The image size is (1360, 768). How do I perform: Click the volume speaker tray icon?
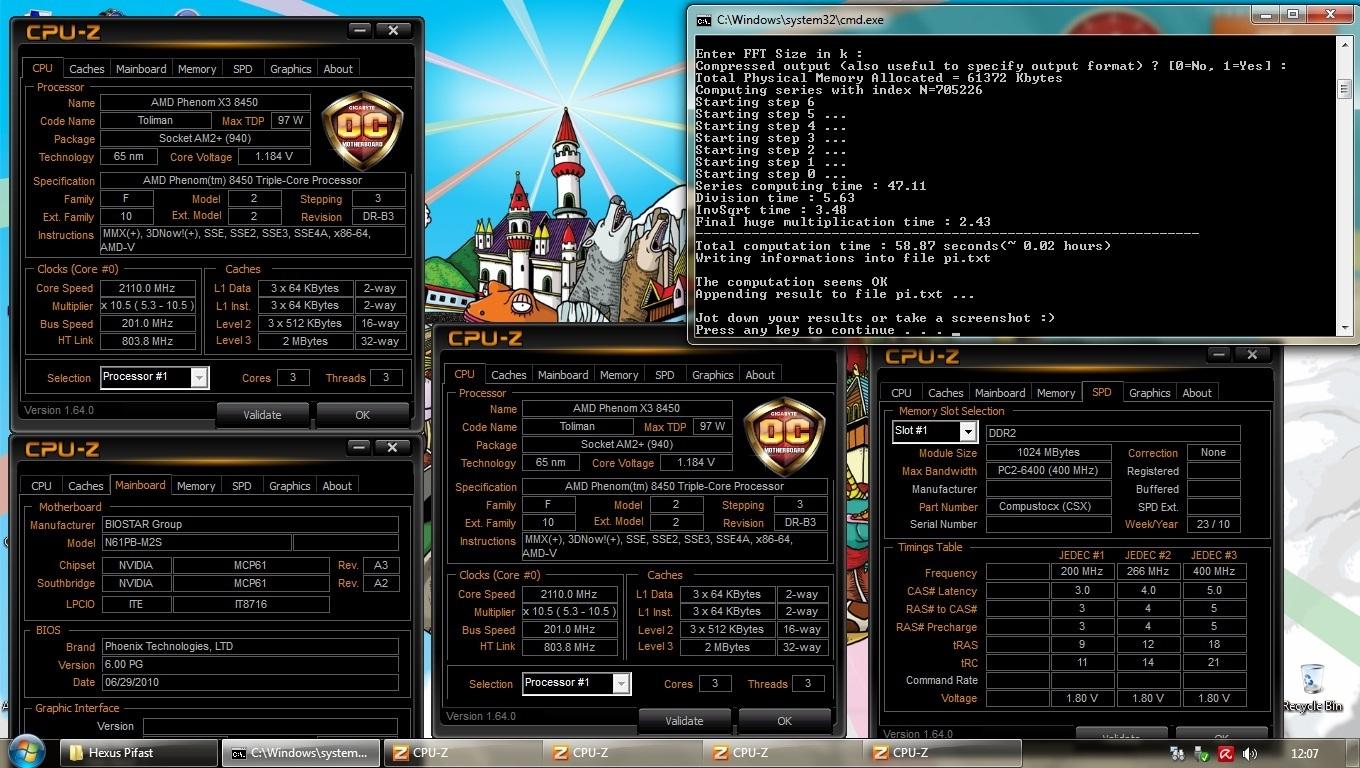[x=1250, y=753]
